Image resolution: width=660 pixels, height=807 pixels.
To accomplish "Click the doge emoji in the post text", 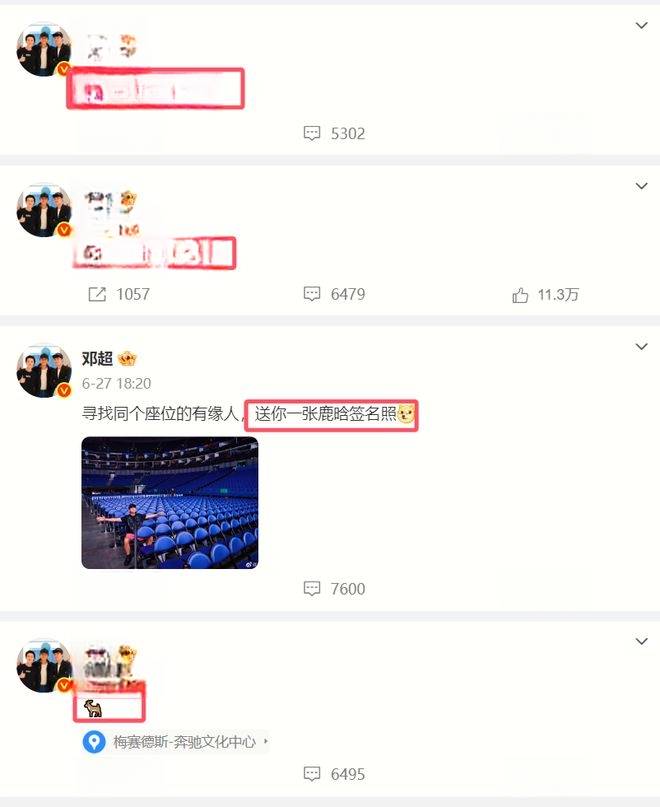I will pyautogui.click(x=406, y=414).
